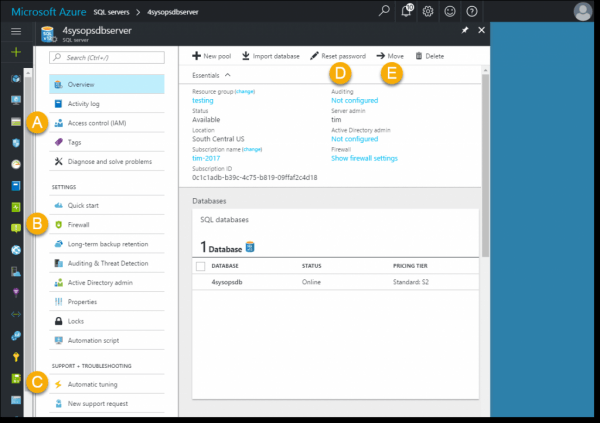Open Long-term backup retention
Image resolution: width=600 pixels, height=423 pixels.
click(107, 244)
